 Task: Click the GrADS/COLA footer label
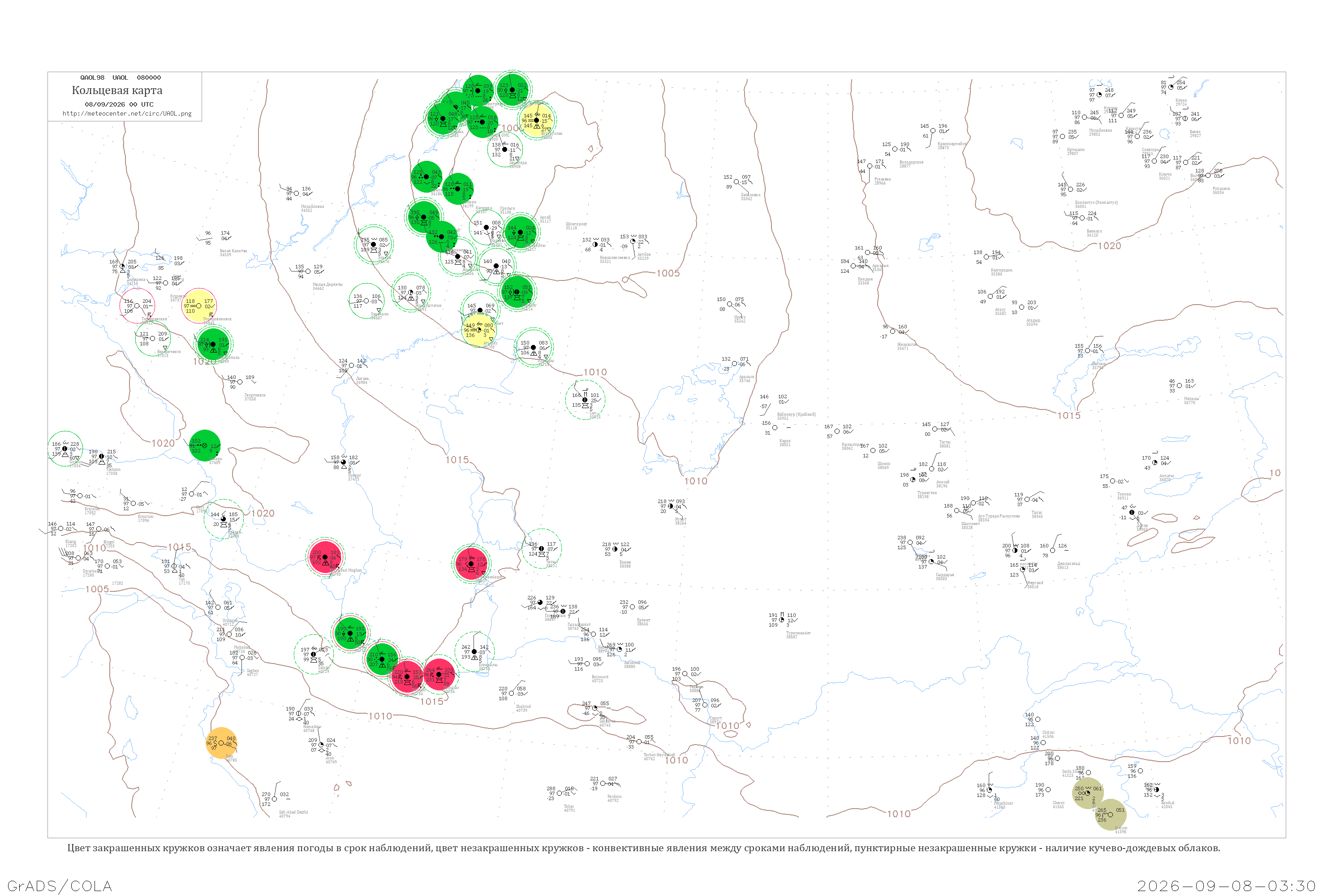point(60,886)
